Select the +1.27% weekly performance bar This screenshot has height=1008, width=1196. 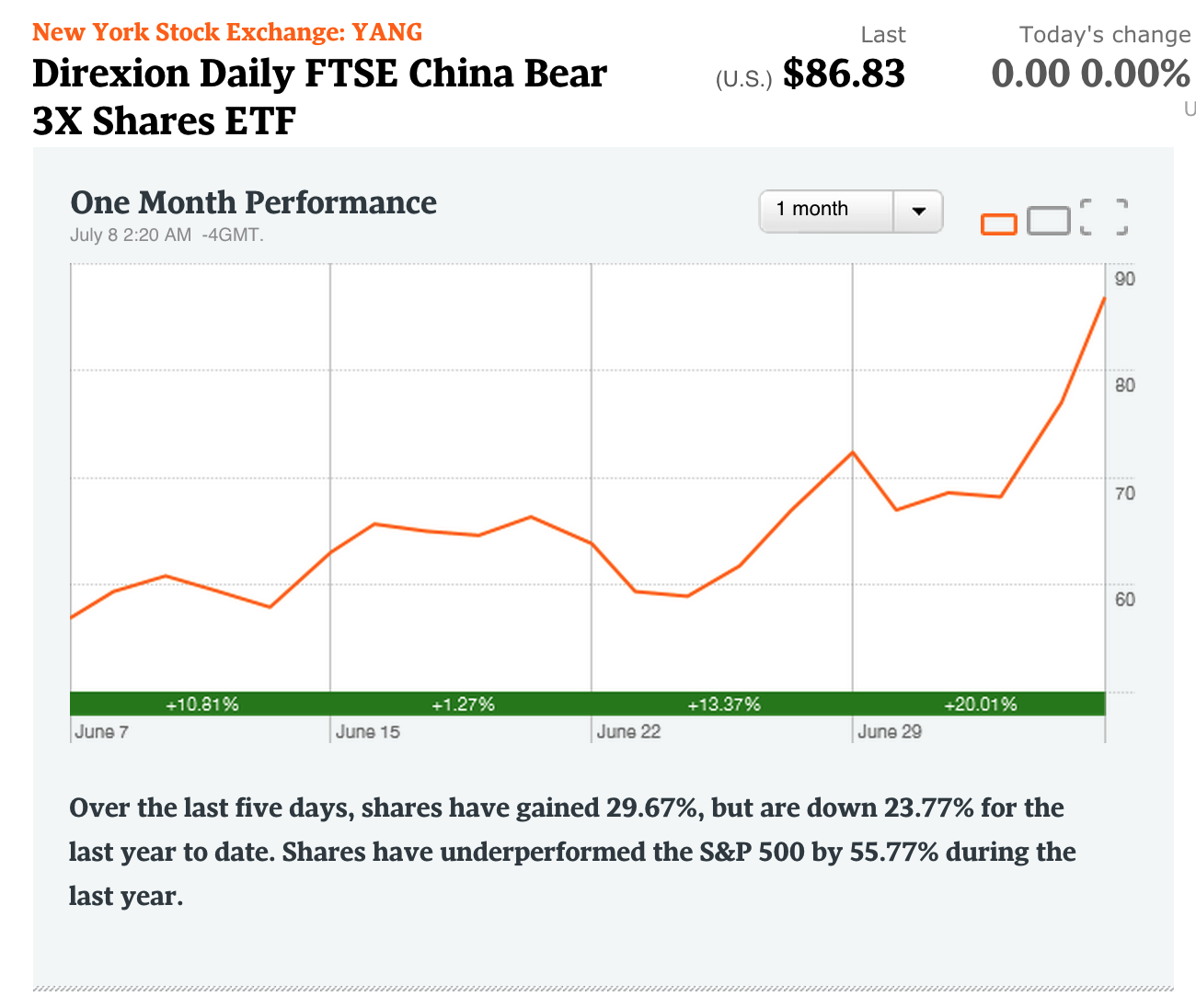pos(462,704)
